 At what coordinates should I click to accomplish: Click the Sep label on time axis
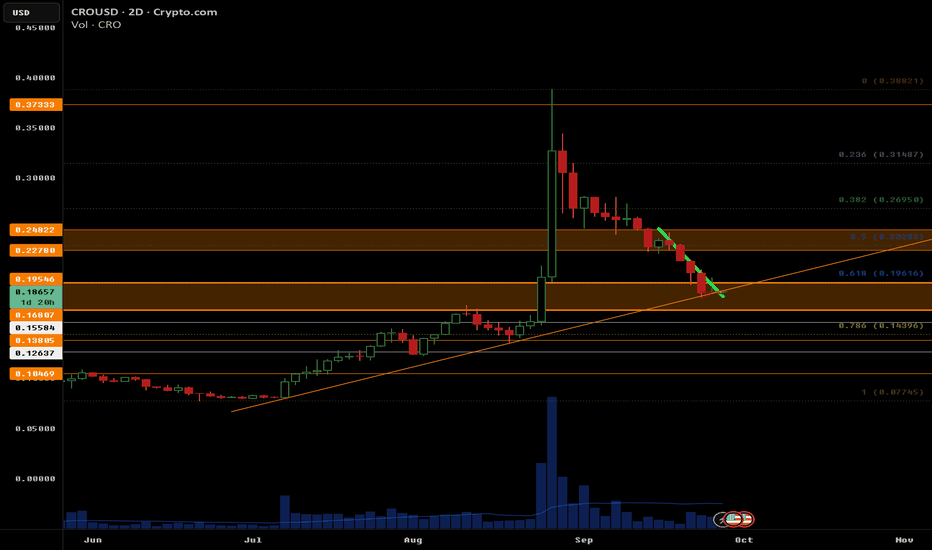tap(584, 540)
